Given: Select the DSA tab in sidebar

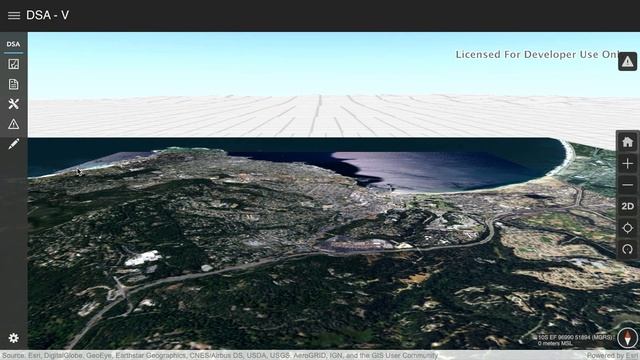Looking at the screenshot, I should point(13,44).
